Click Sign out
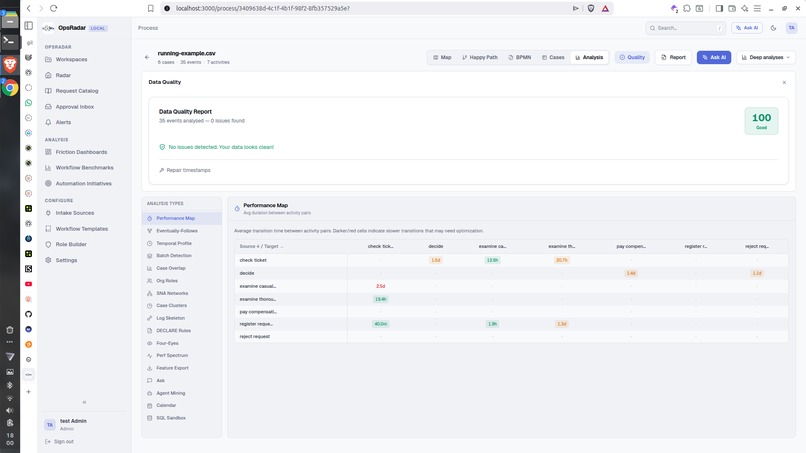Image resolution: width=806 pixels, height=453 pixels. (59, 442)
